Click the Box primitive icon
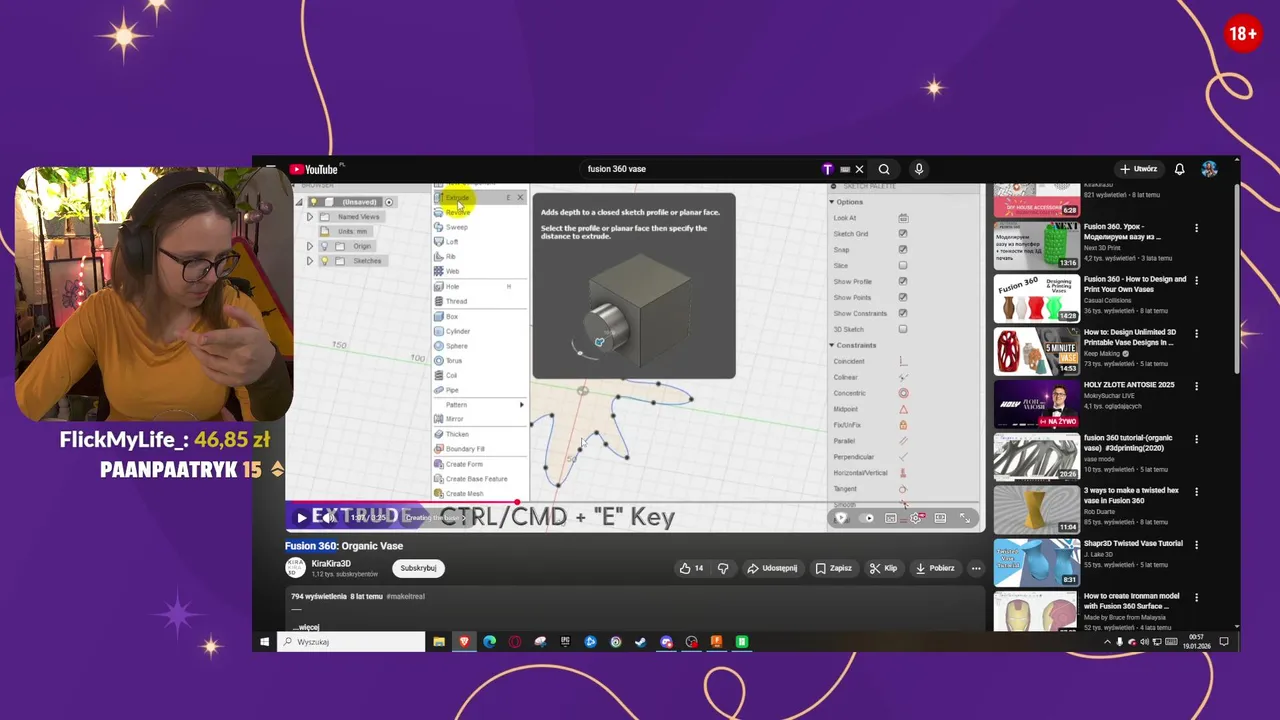This screenshot has width=1280, height=720. [438, 316]
